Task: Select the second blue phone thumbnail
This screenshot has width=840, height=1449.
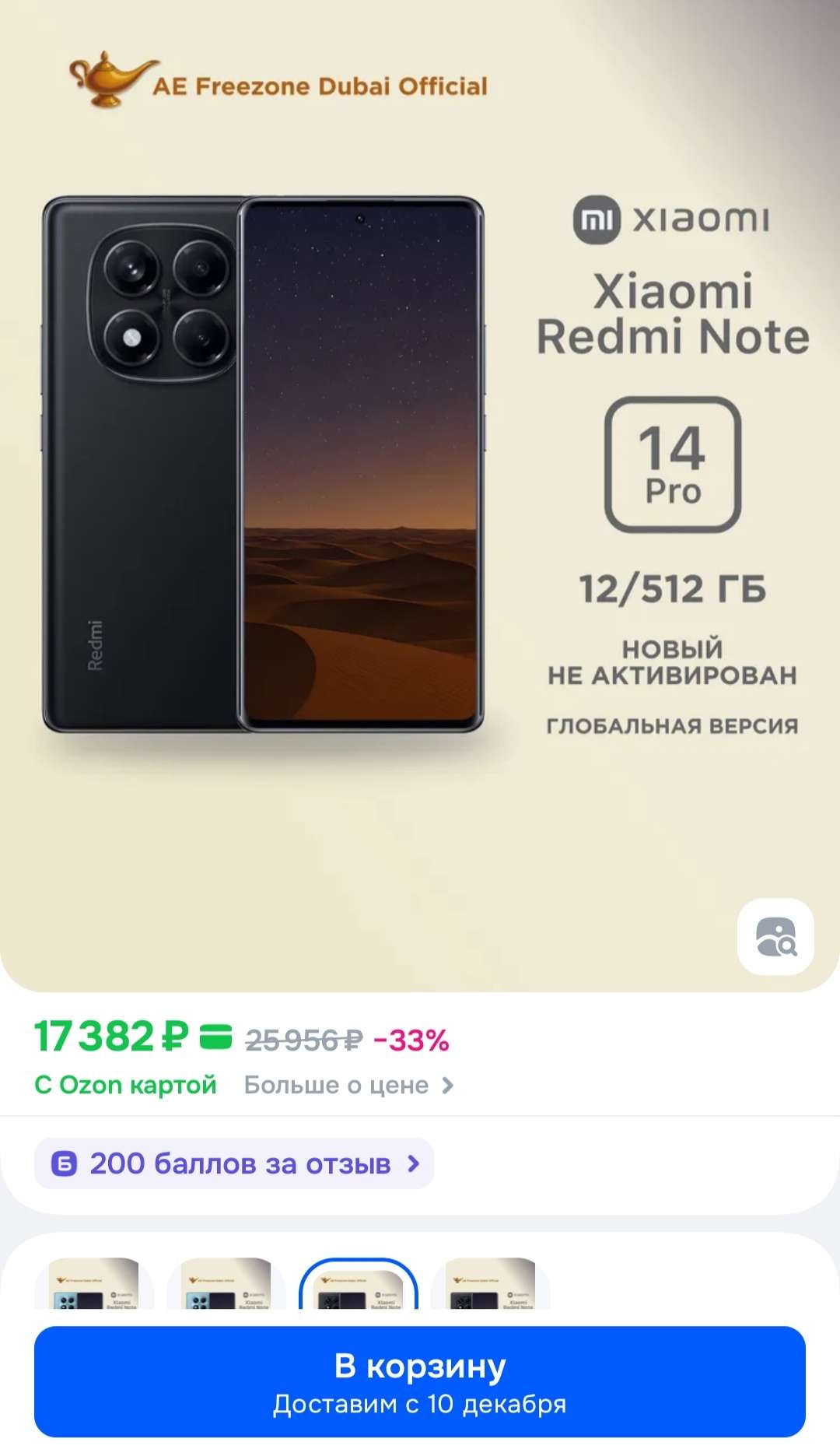Action: pos(226,1283)
